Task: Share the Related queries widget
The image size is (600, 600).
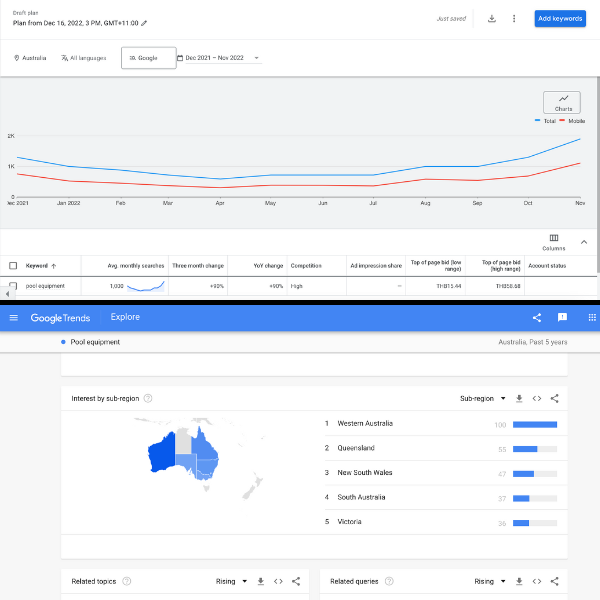Action: point(554,581)
